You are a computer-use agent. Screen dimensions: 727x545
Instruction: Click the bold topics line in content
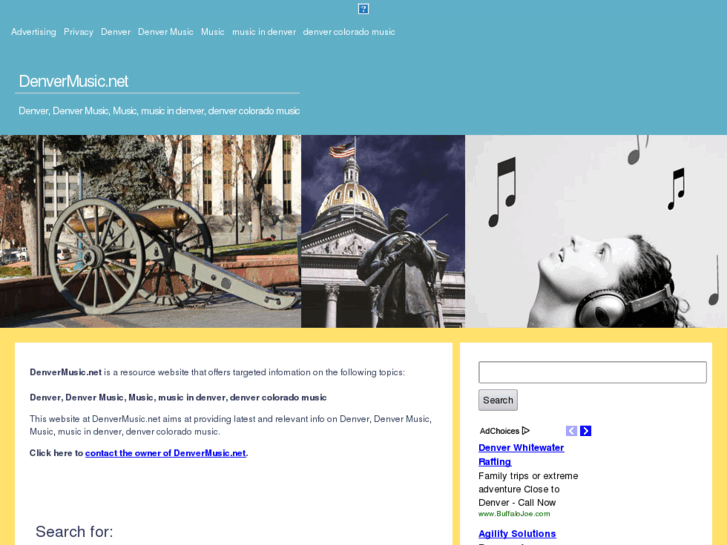pos(178,398)
